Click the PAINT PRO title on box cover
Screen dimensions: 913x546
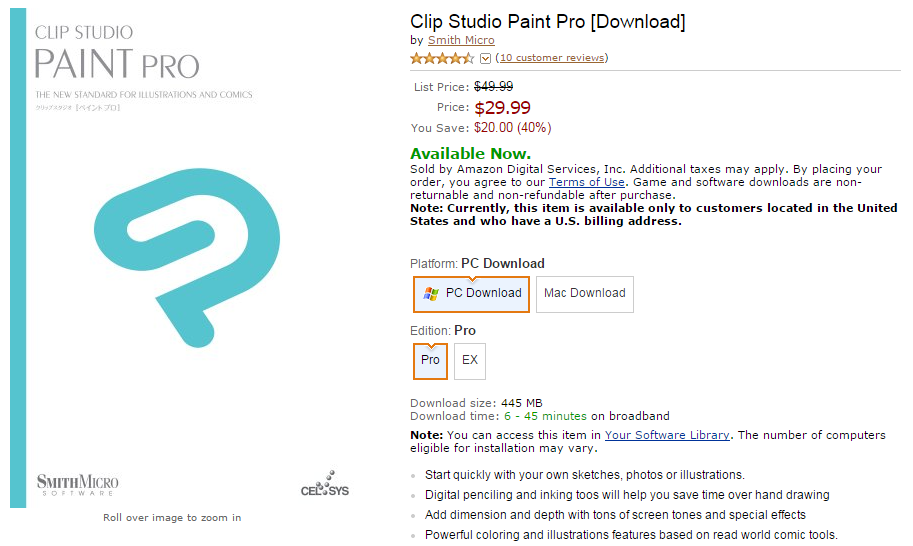pyautogui.click(x=117, y=65)
